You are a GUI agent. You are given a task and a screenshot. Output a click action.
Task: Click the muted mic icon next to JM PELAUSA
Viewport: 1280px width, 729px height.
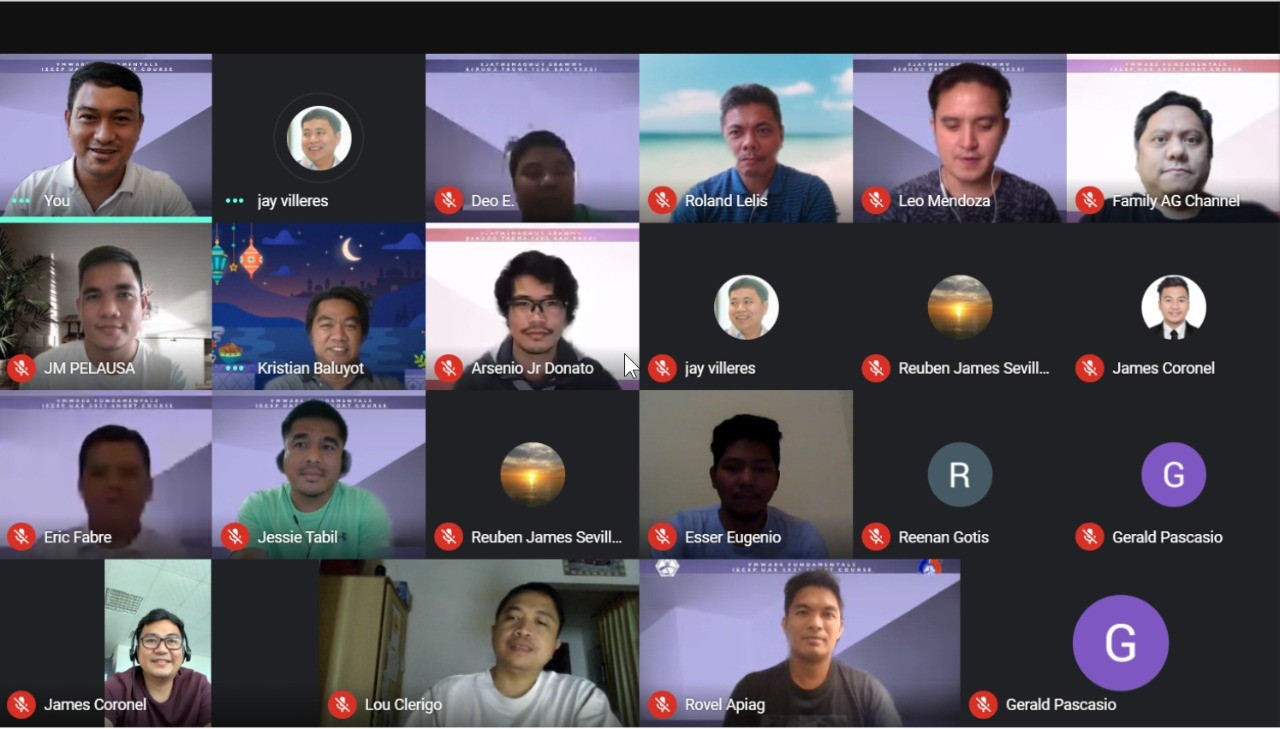coord(21,368)
